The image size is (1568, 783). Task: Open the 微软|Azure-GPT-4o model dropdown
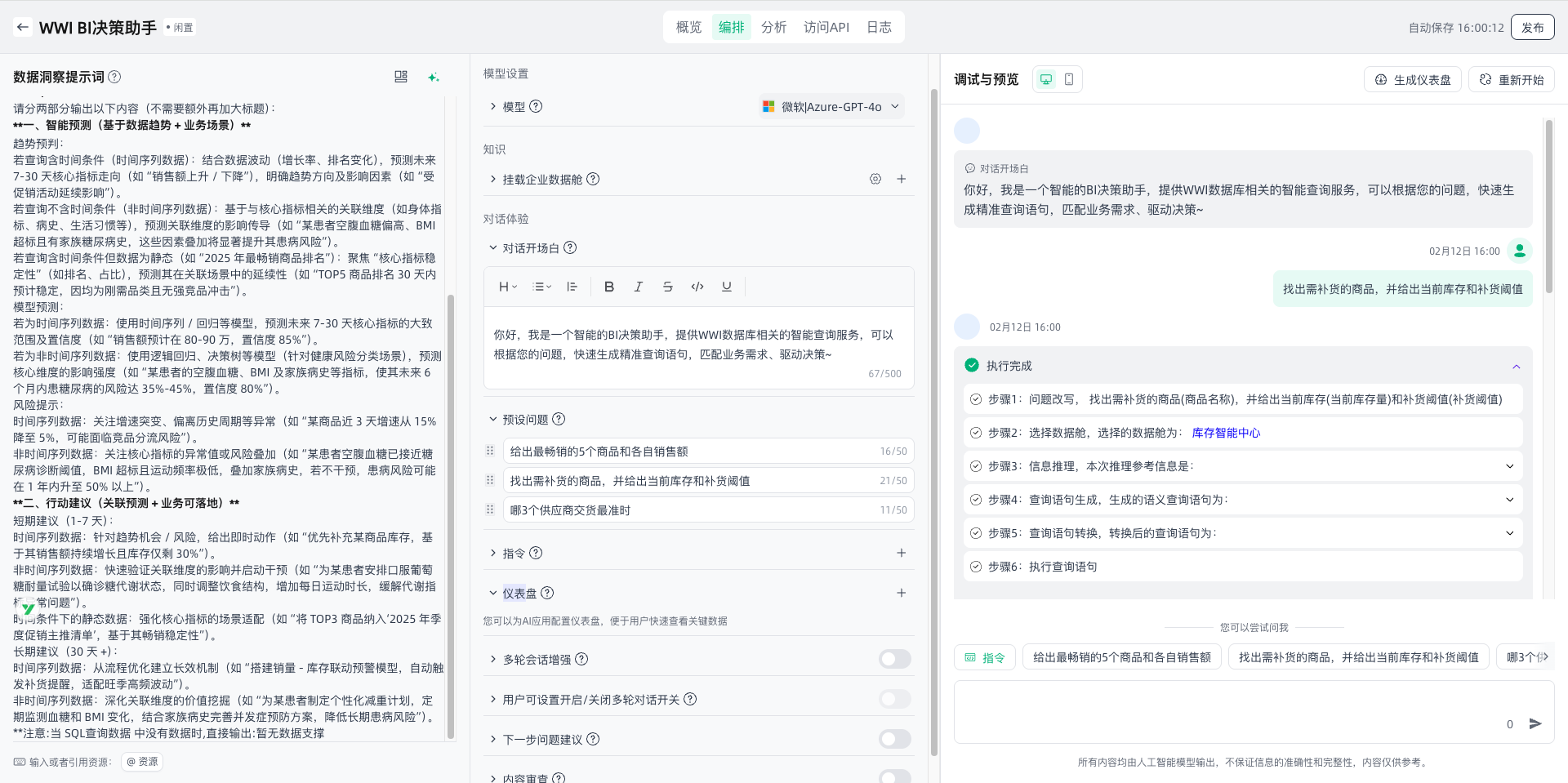831,107
